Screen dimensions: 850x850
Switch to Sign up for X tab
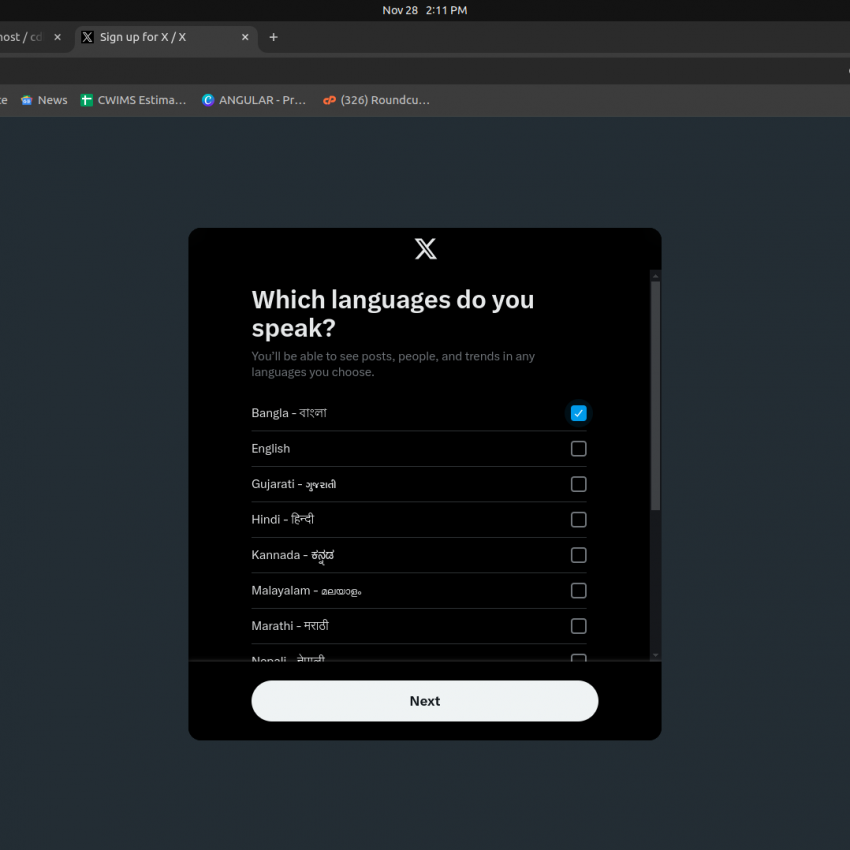[166, 37]
